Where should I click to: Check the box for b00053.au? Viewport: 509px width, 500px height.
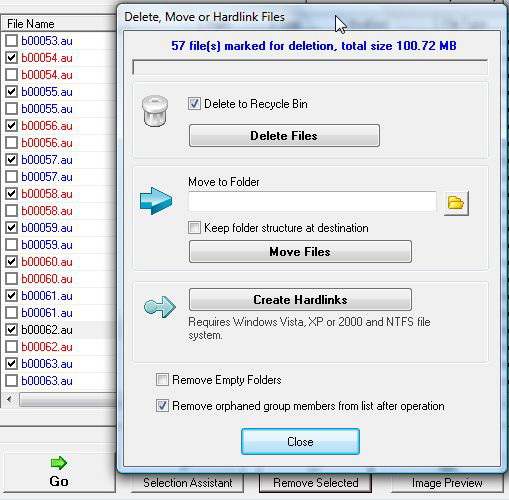pos(11,41)
